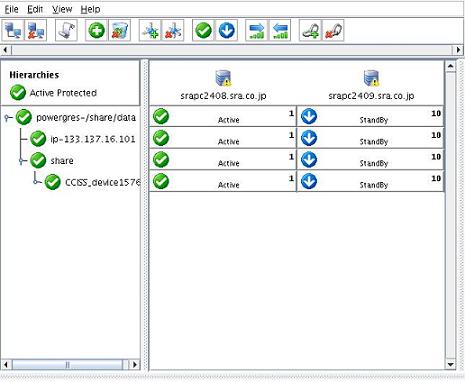Screen dimensions: 465x382
Task: Click the srapc2409.sra.co.jp server name label
Action: pyautogui.click(x=371, y=96)
